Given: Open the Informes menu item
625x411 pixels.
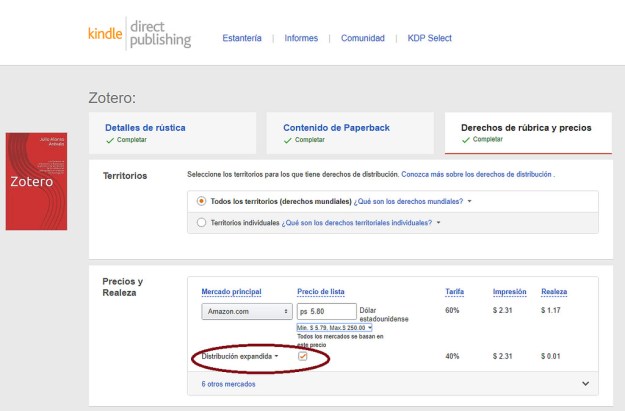Looking at the screenshot, I should [x=301, y=39].
